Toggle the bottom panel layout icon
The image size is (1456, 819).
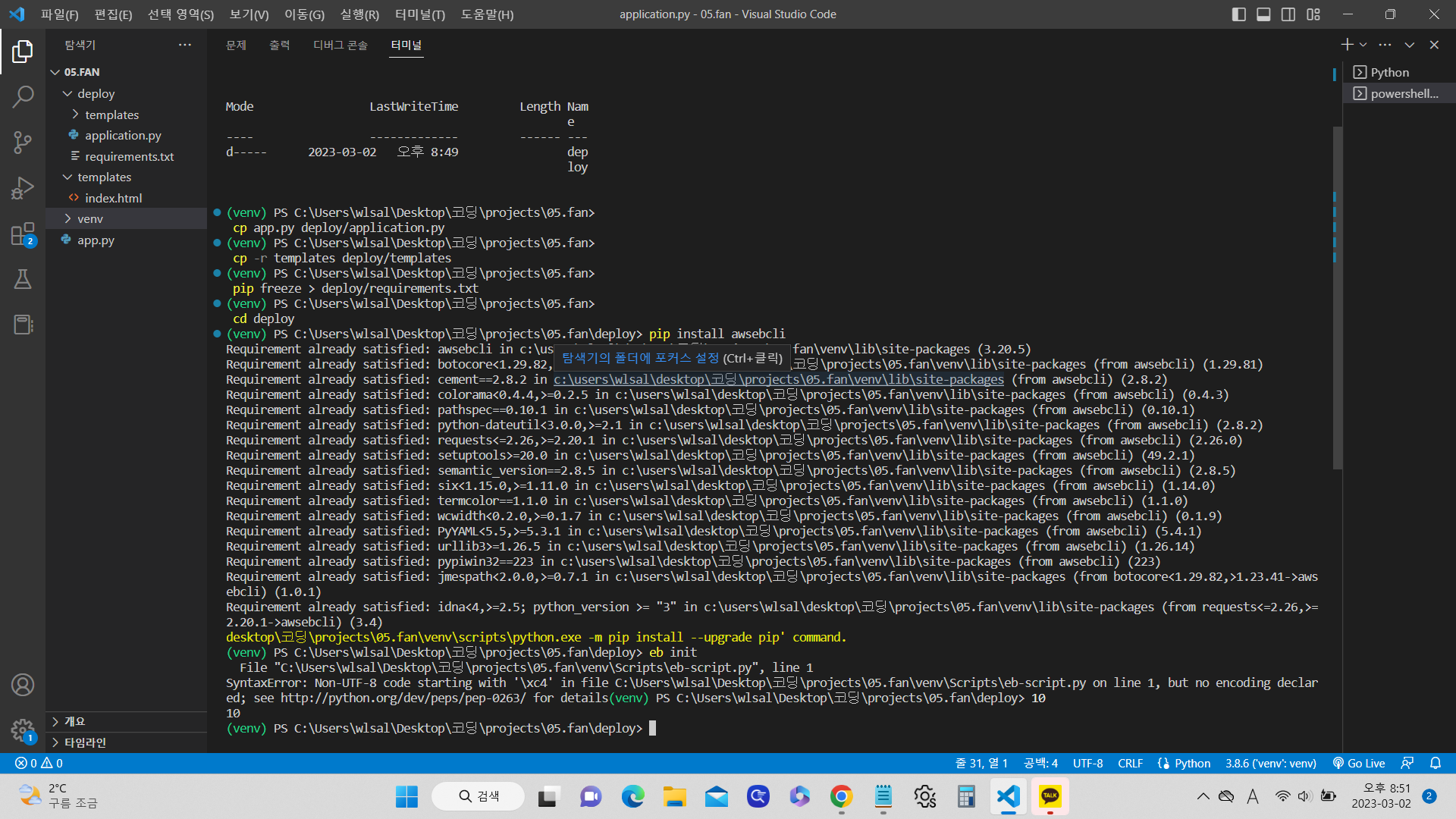pyautogui.click(x=1263, y=14)
